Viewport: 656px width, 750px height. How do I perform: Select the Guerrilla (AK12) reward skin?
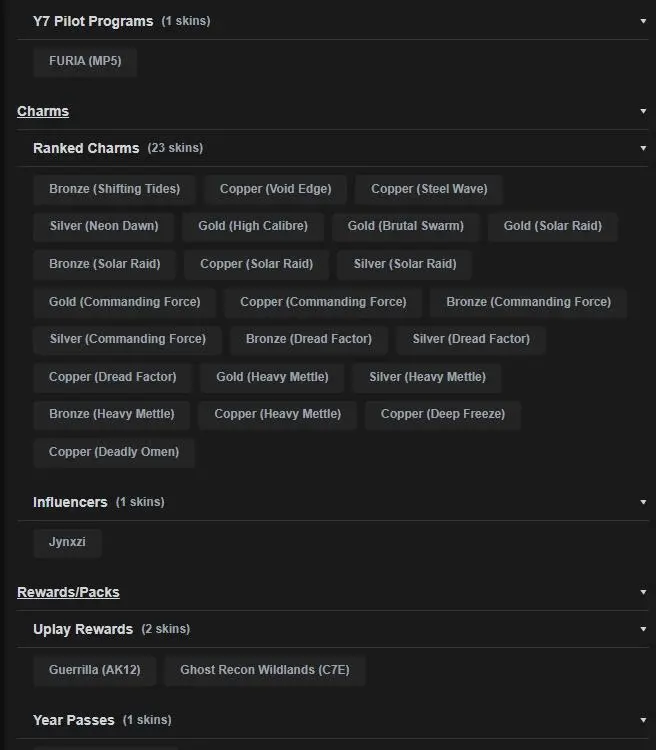pos(95,670)
